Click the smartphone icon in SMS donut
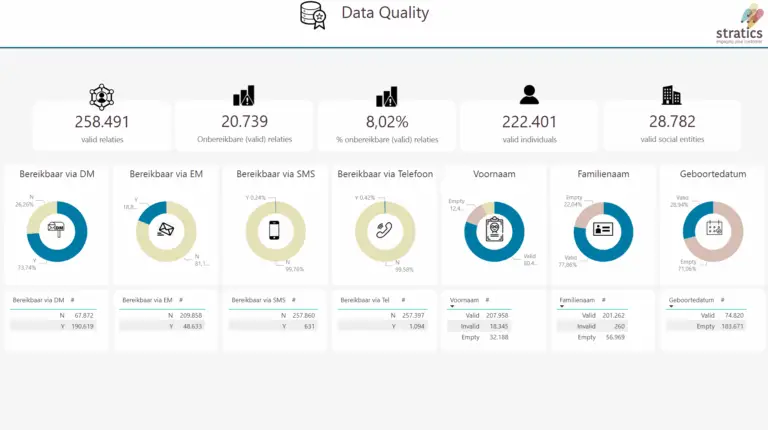768x430 pixels. pyautogui.click(x=276, y=230)
